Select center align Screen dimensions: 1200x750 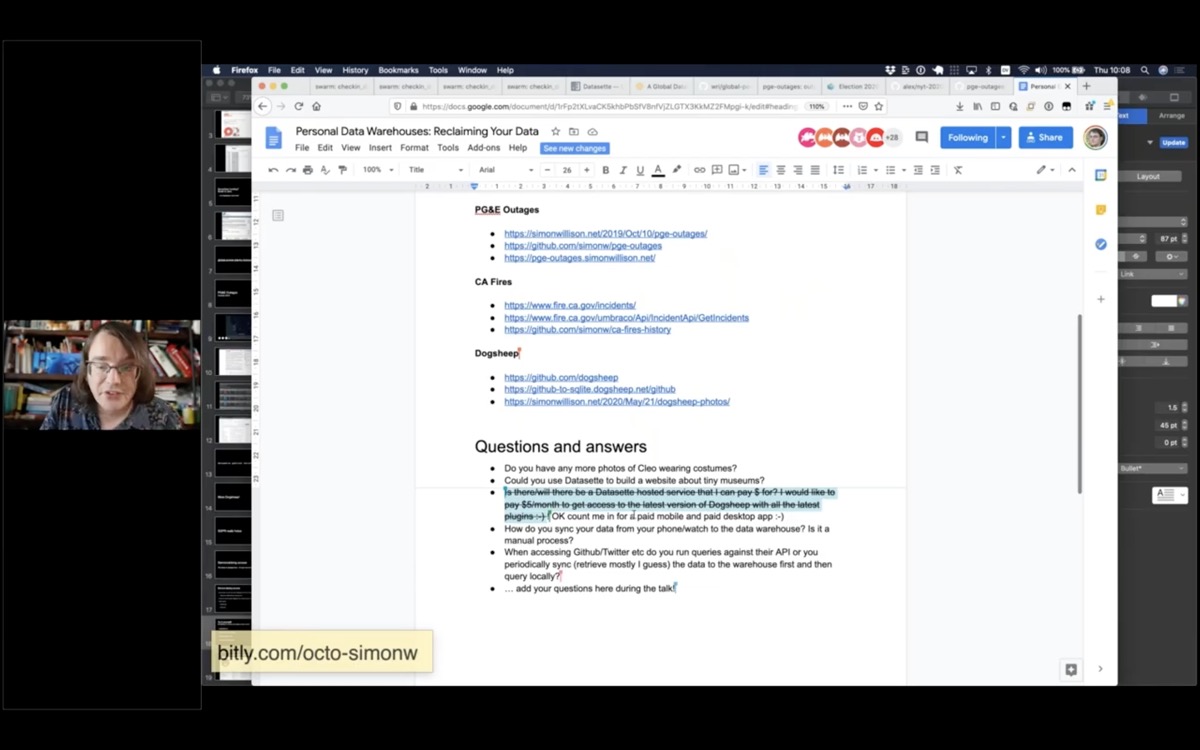tap(781, 170)
